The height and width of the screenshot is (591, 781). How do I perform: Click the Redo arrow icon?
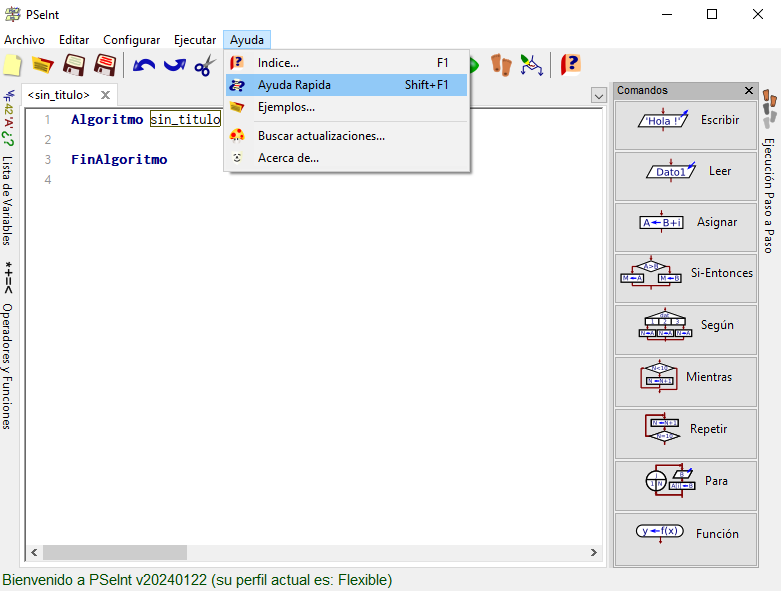point(175,66)
